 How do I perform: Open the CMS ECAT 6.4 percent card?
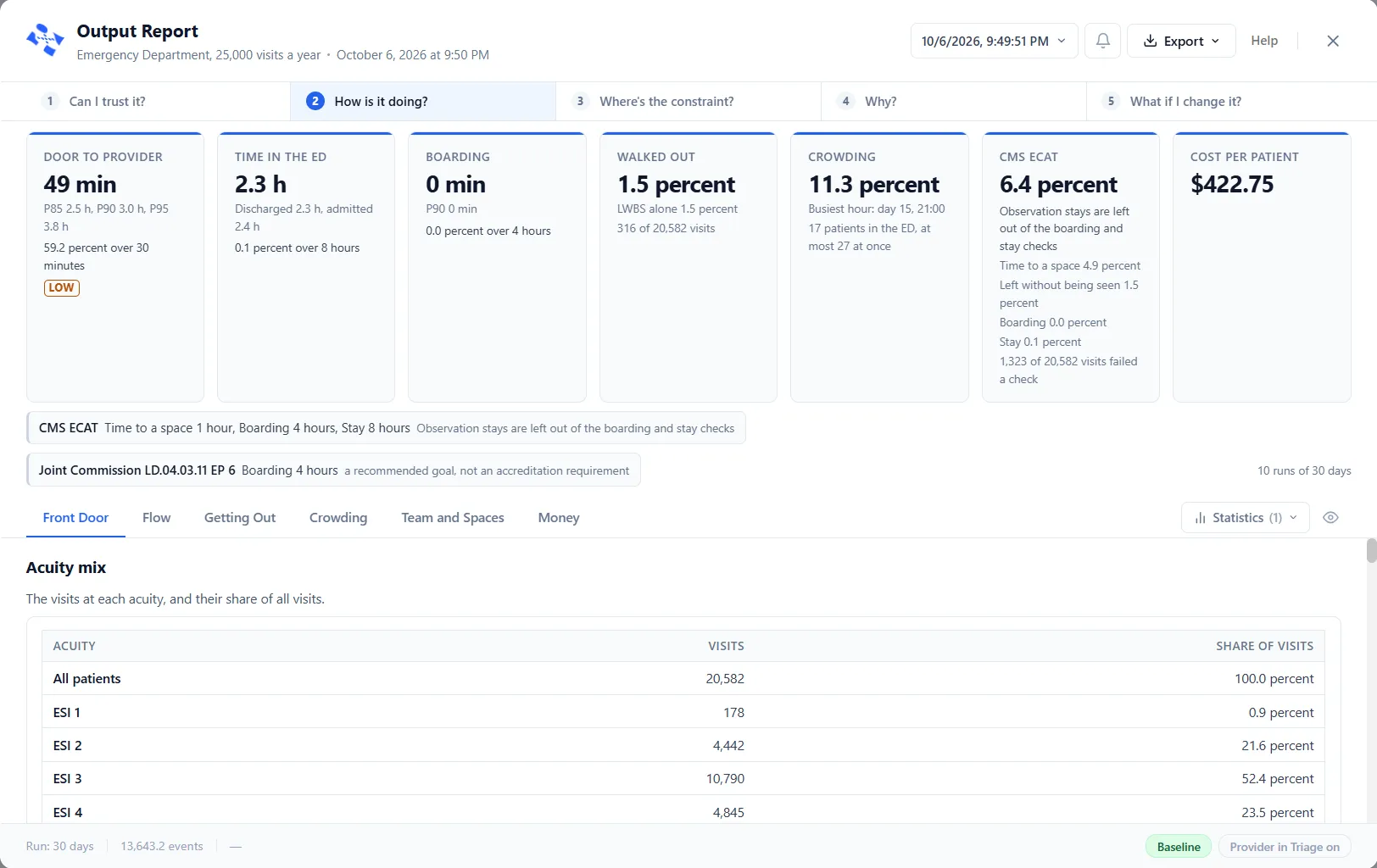point(1071,267)
